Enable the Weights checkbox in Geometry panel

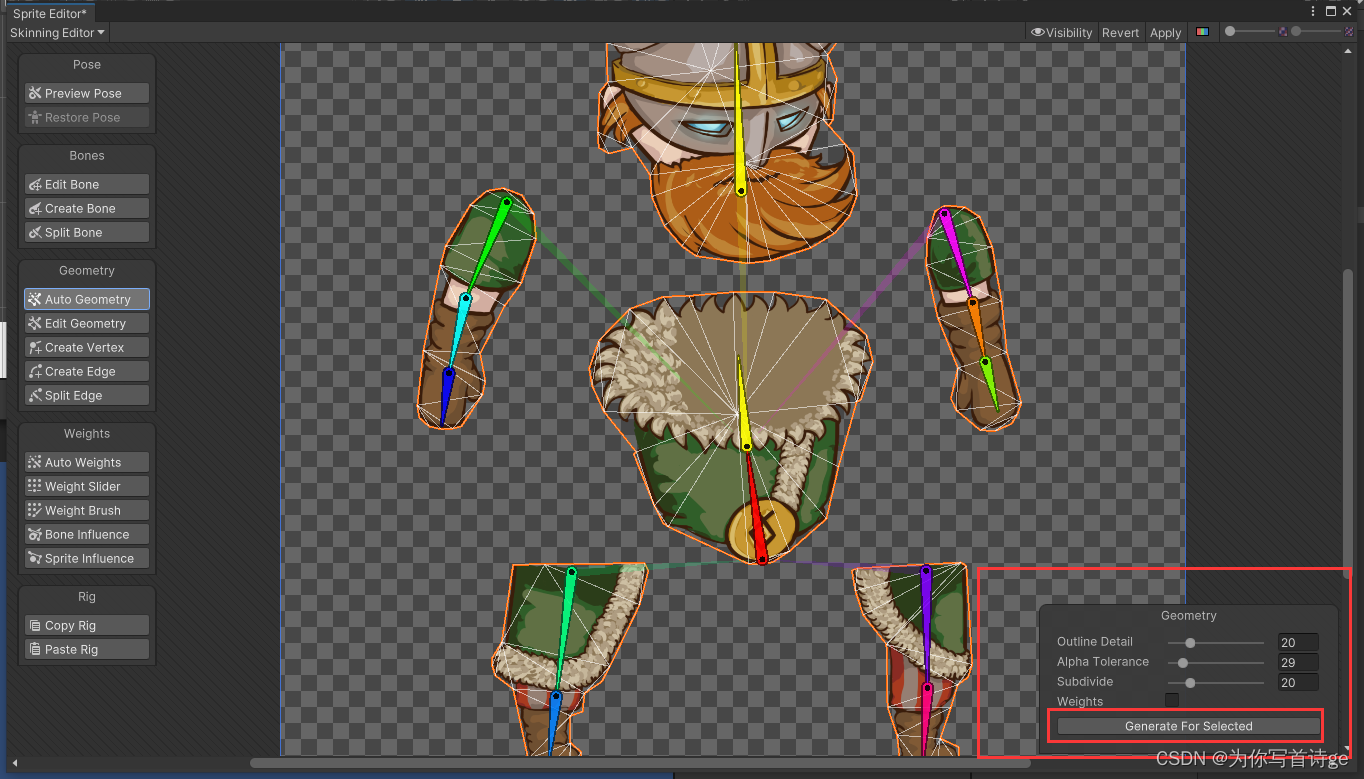(1172, 701)
